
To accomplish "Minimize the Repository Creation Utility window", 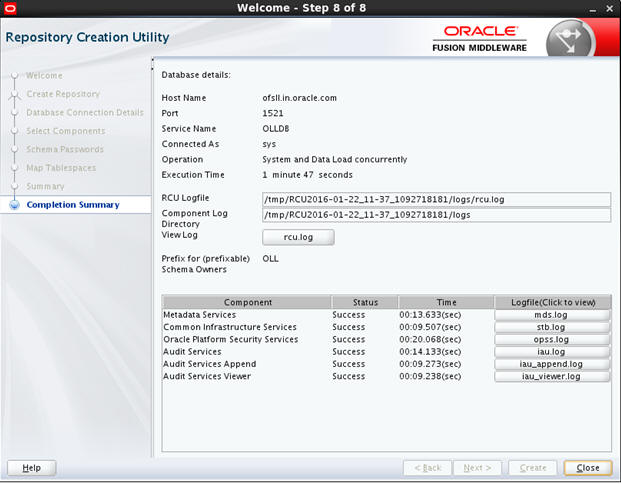I will pyautogui.click(x=593, y=9).
